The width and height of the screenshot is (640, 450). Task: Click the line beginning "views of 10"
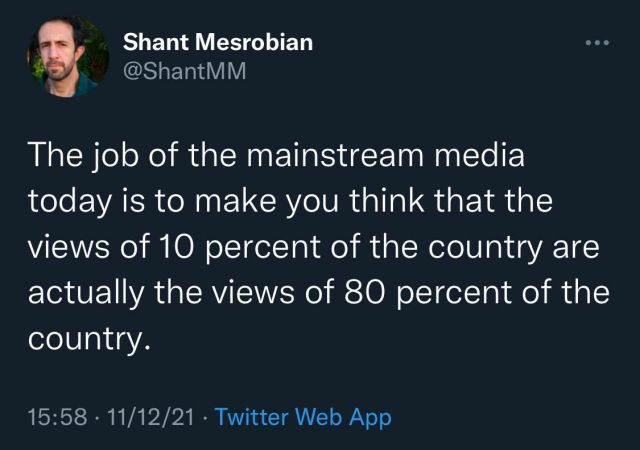[313, 249]
